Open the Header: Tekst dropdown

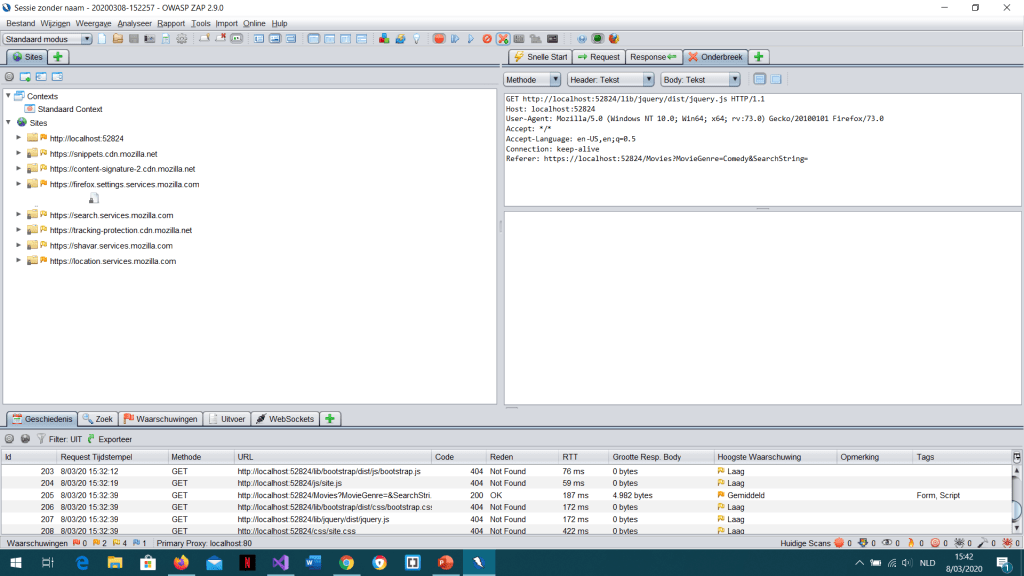[x=610, y=79]
